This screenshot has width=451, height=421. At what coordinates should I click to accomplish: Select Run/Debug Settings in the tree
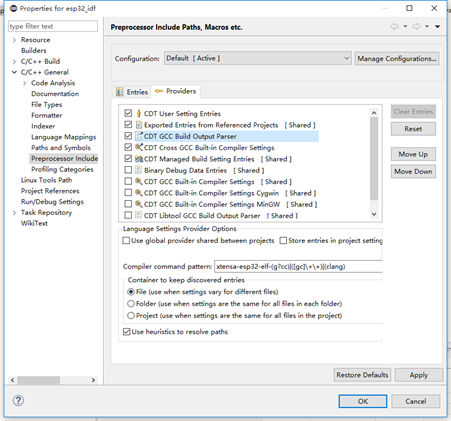(52, 202)
